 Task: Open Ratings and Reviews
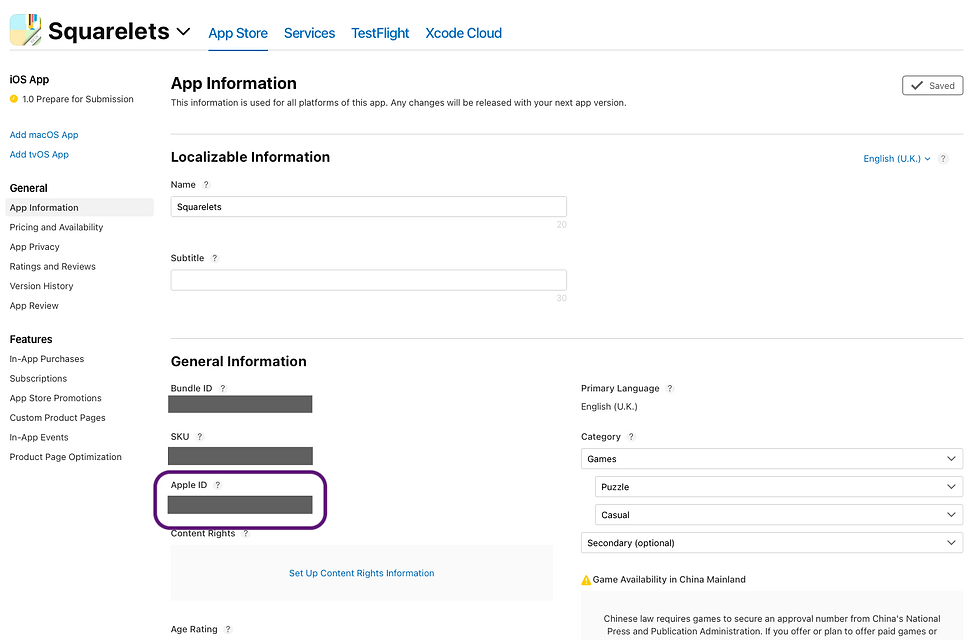pyautogui.click(x=52, y=266)
